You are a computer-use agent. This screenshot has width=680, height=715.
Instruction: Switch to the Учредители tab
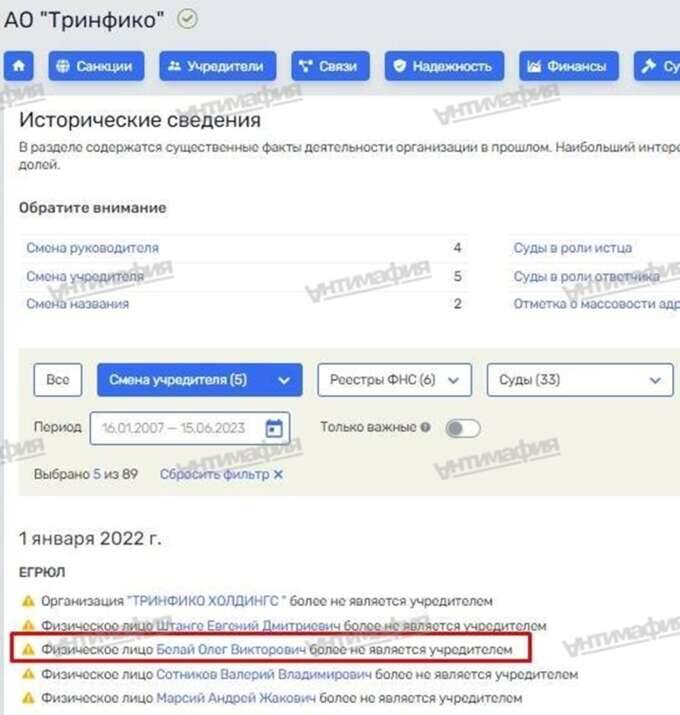(218, 67)
